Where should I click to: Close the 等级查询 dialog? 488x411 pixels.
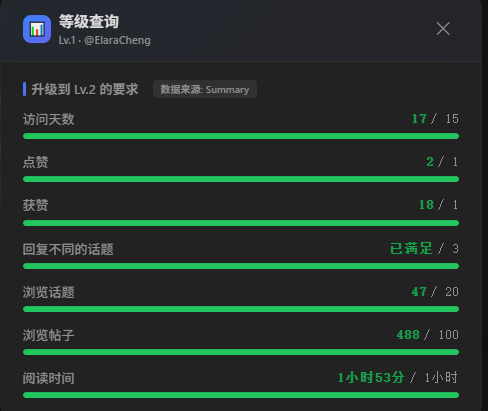click(443, 29)
